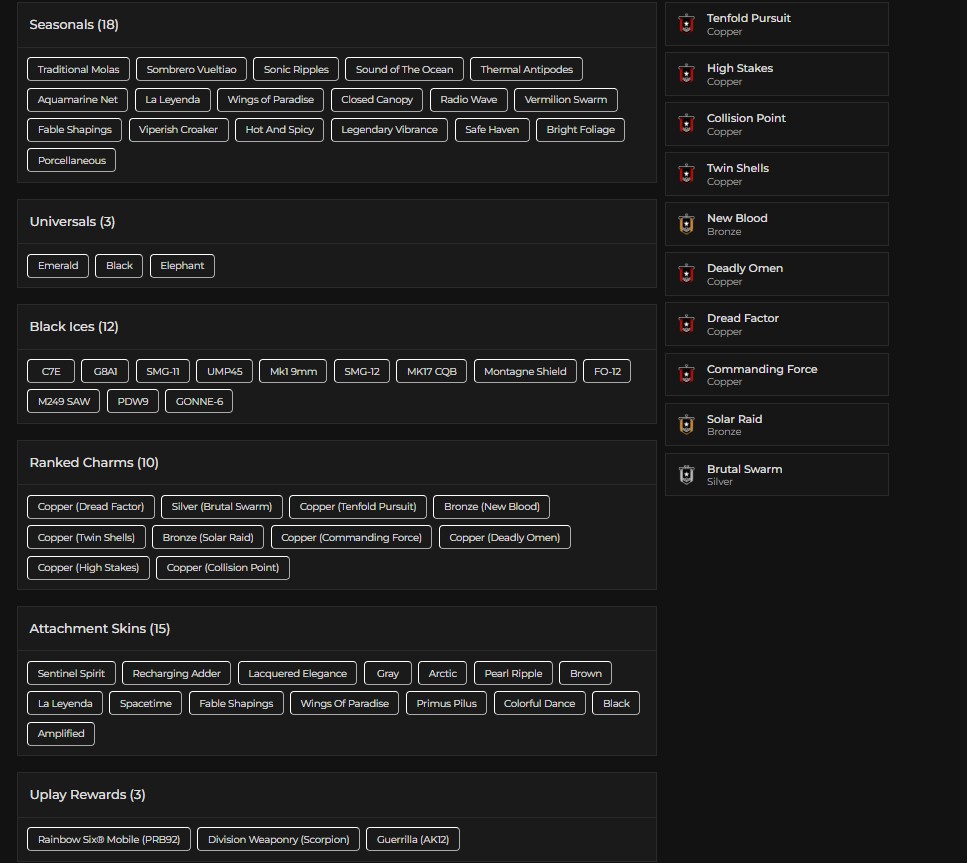Select the Viperish Croaker tag

pyautogui.click(x=178, y=130)
